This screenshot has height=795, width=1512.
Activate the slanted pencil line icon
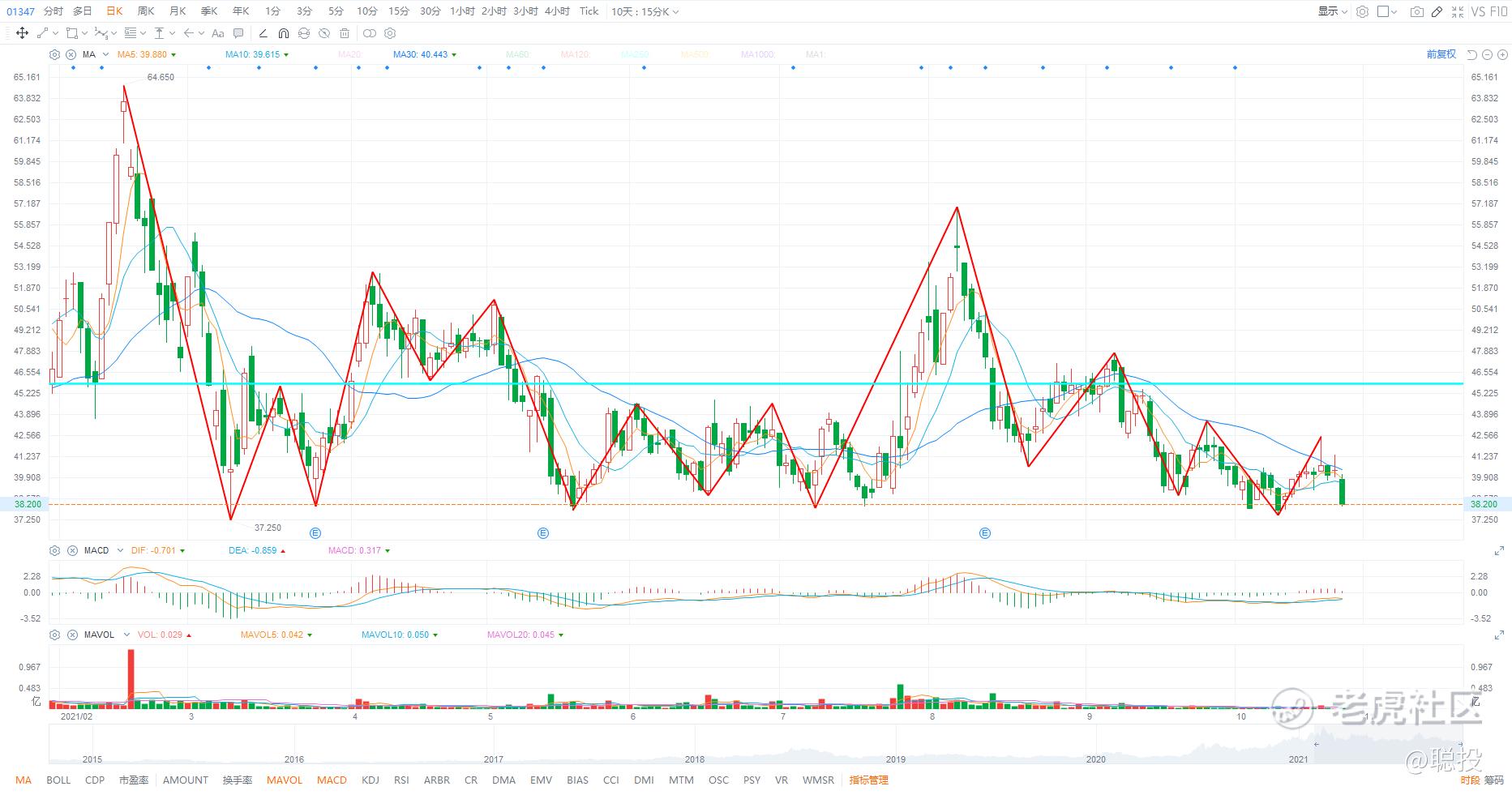[263, 33]
